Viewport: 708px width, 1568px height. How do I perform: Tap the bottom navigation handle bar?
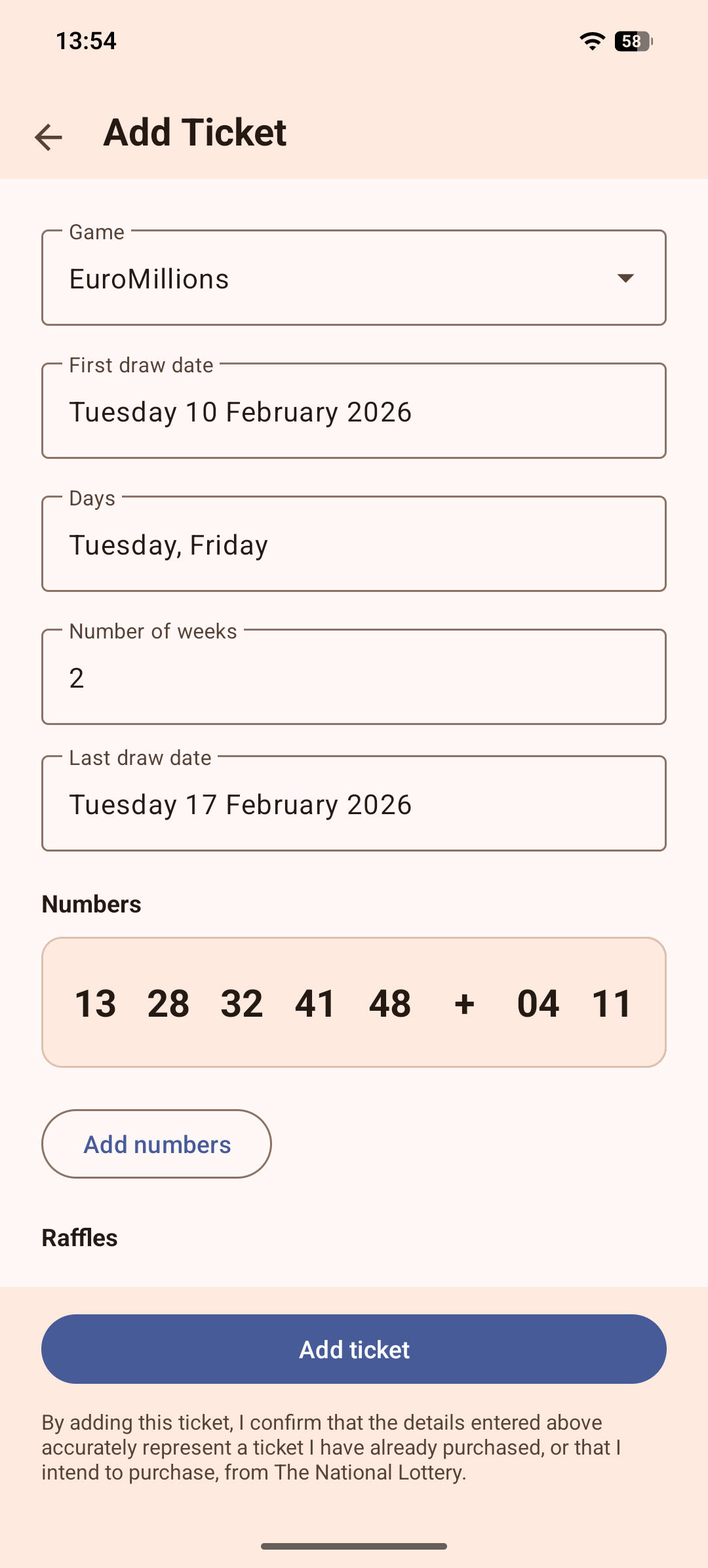pos(354,1546)
